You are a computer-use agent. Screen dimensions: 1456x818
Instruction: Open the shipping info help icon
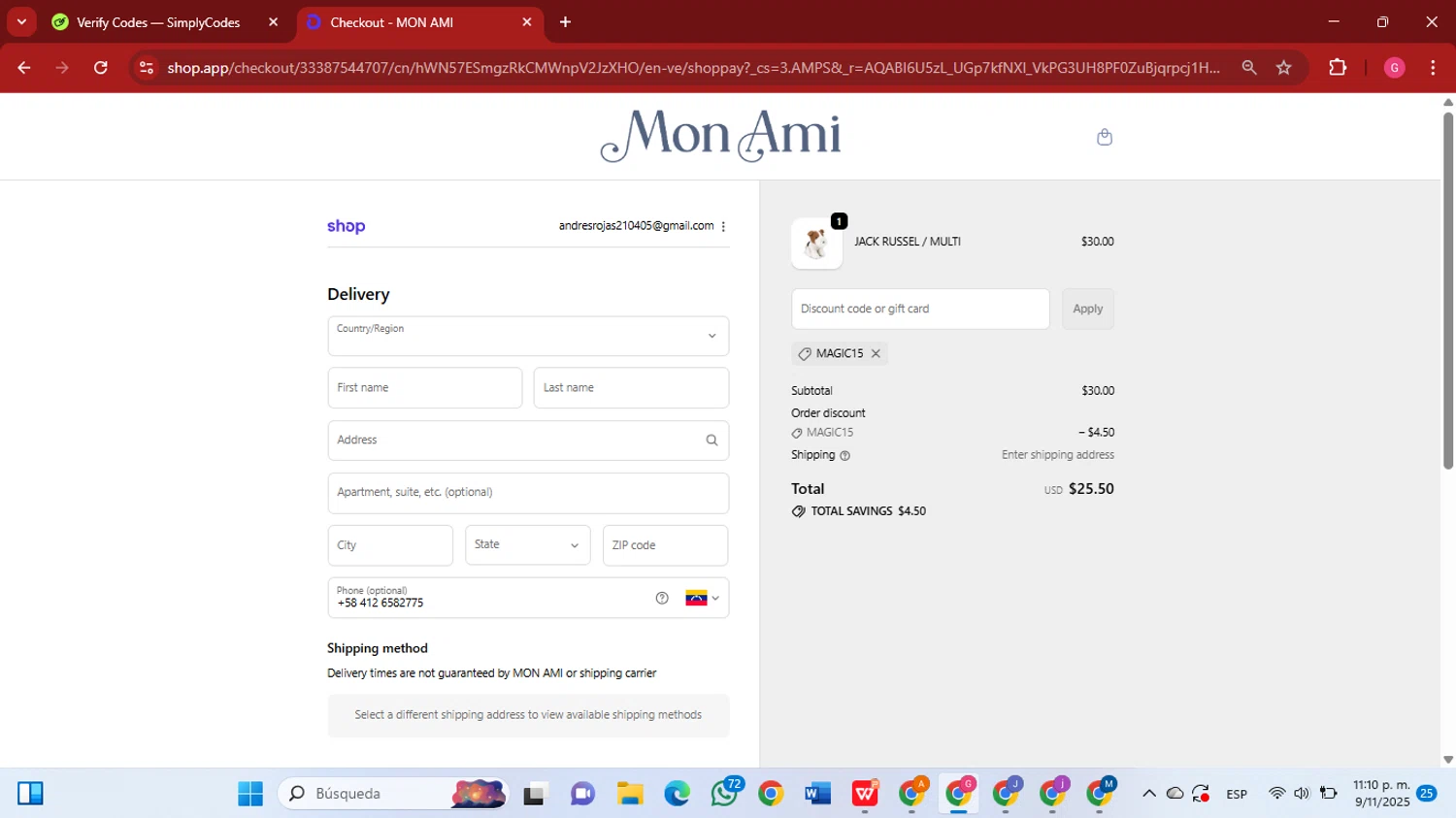tap(844, 456)
